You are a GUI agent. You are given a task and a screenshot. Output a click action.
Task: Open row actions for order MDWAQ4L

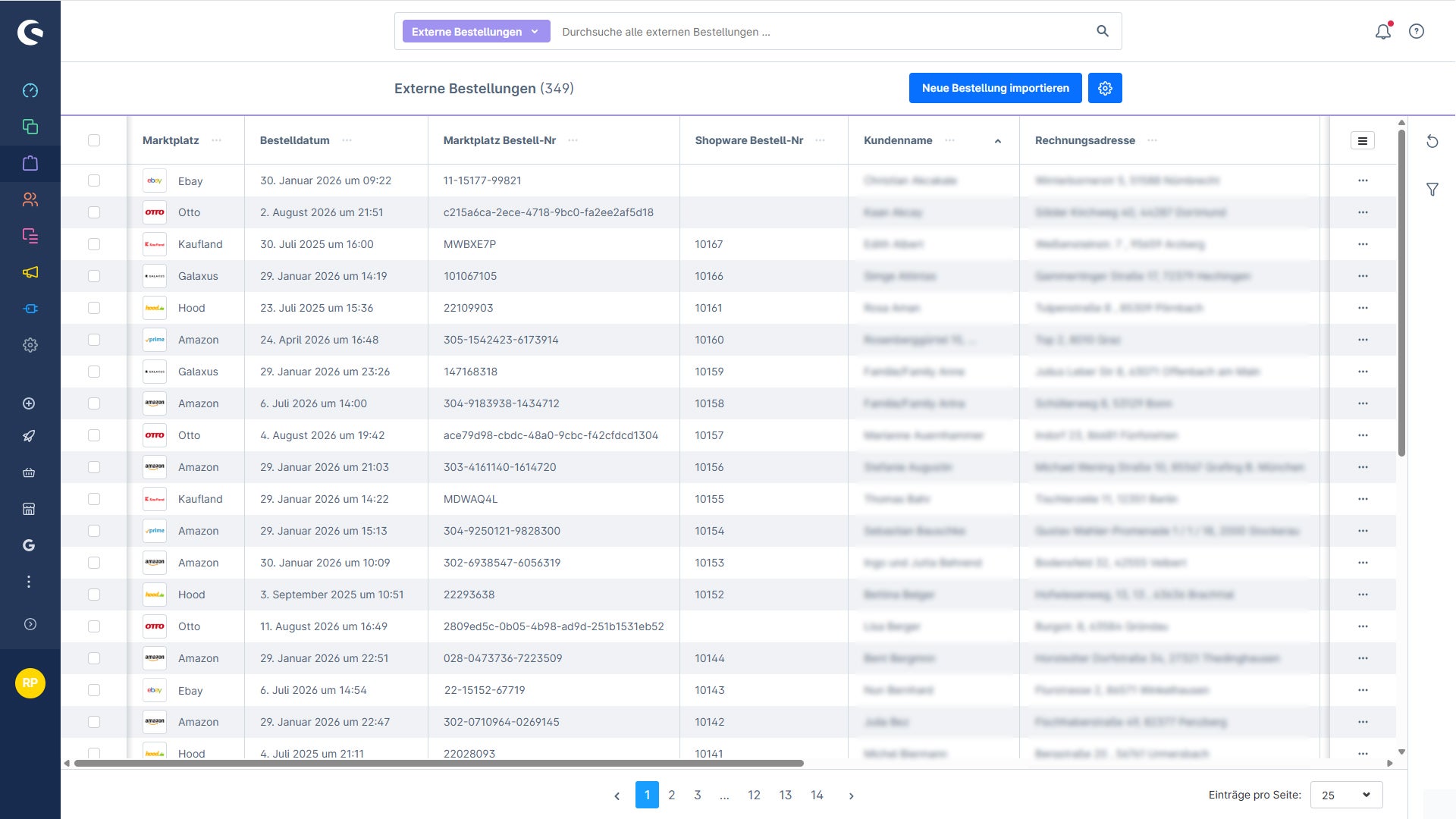[x=1363, y=499]
